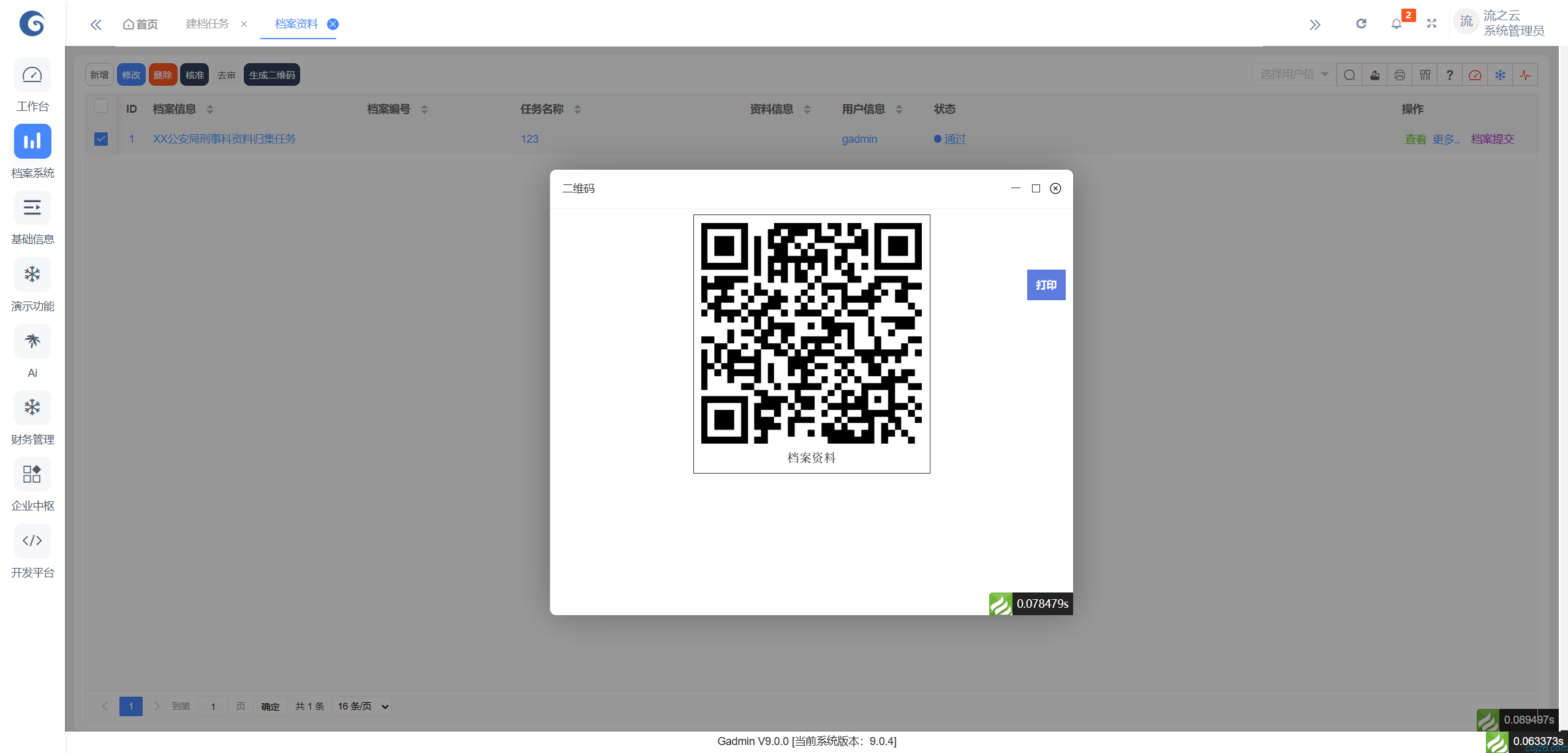This screenshot has height=753, width=1568.
Task: Click the fullscreen toggle icon
Action: (x=1431, y=24)
